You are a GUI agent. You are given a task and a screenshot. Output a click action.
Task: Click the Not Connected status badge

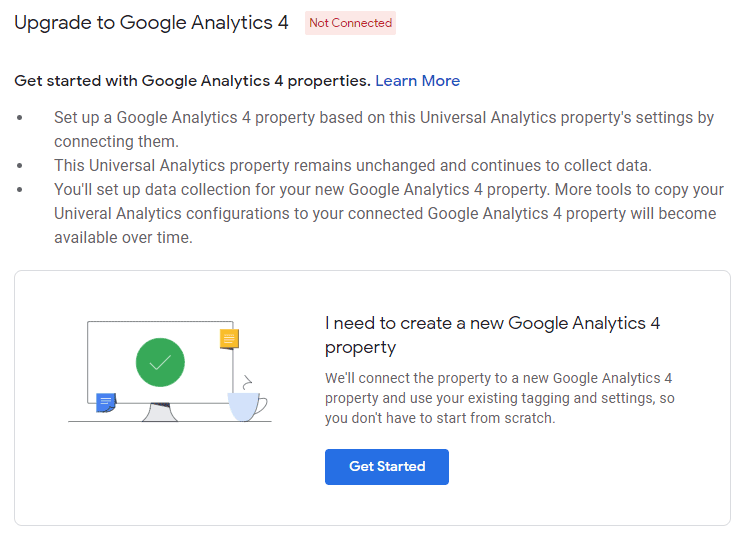point(351,23)
